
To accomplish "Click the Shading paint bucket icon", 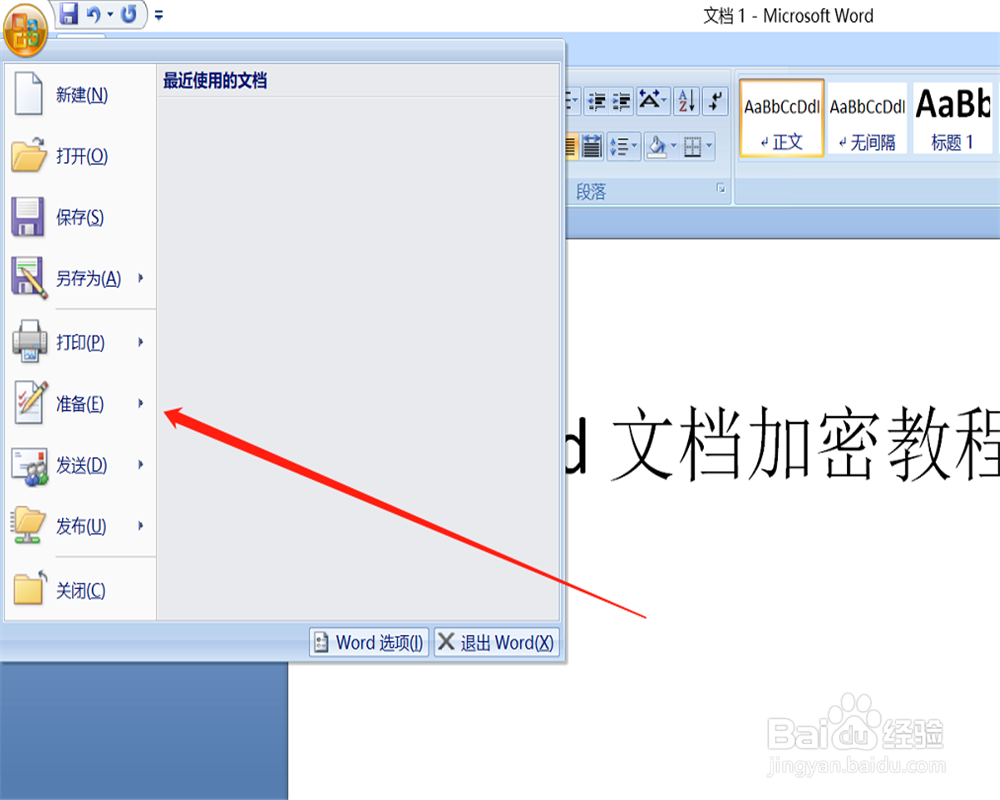I will pyautogui.click(x=656, y=147).
